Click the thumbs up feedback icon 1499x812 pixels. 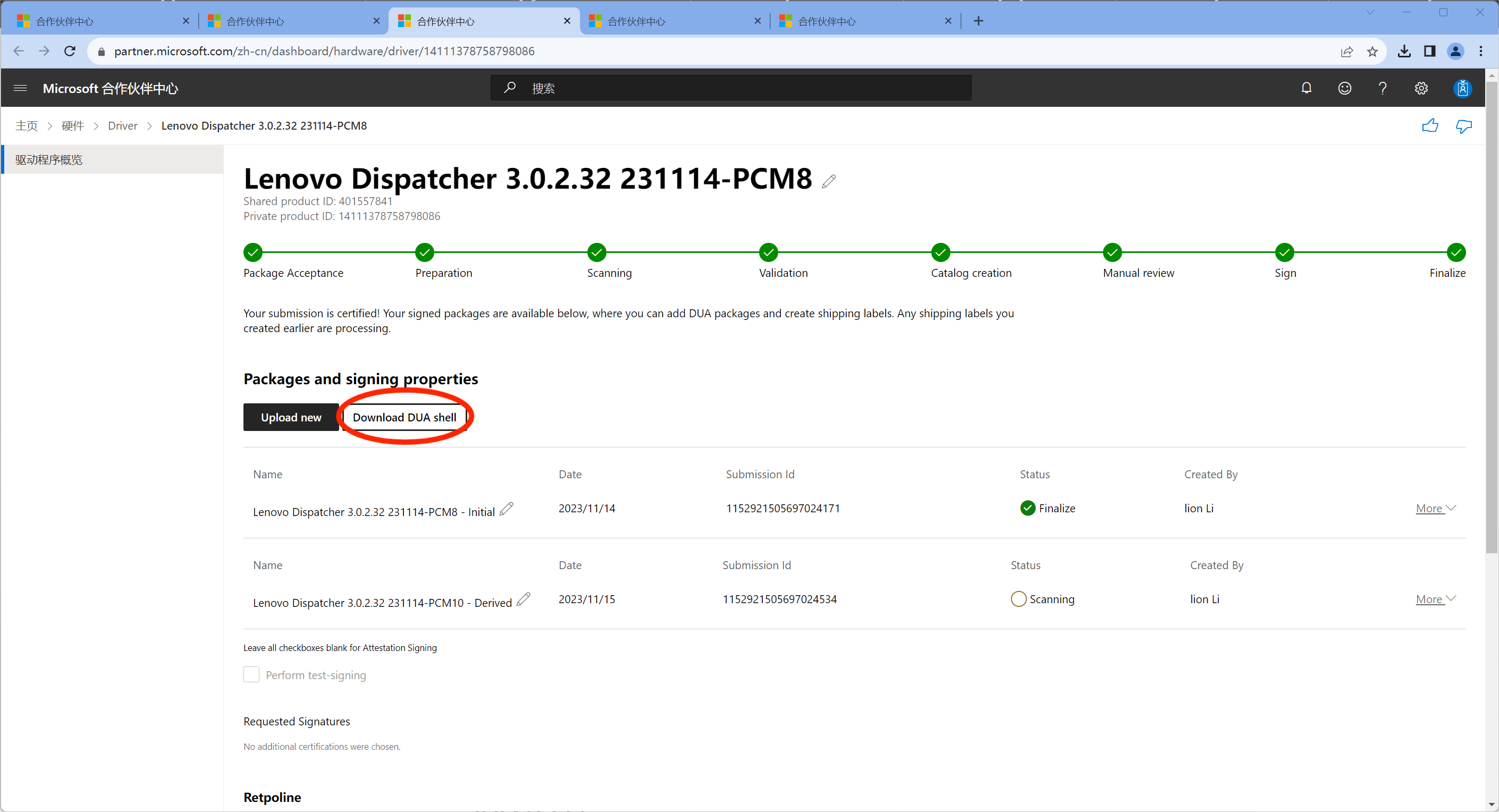pos(1430,125)
